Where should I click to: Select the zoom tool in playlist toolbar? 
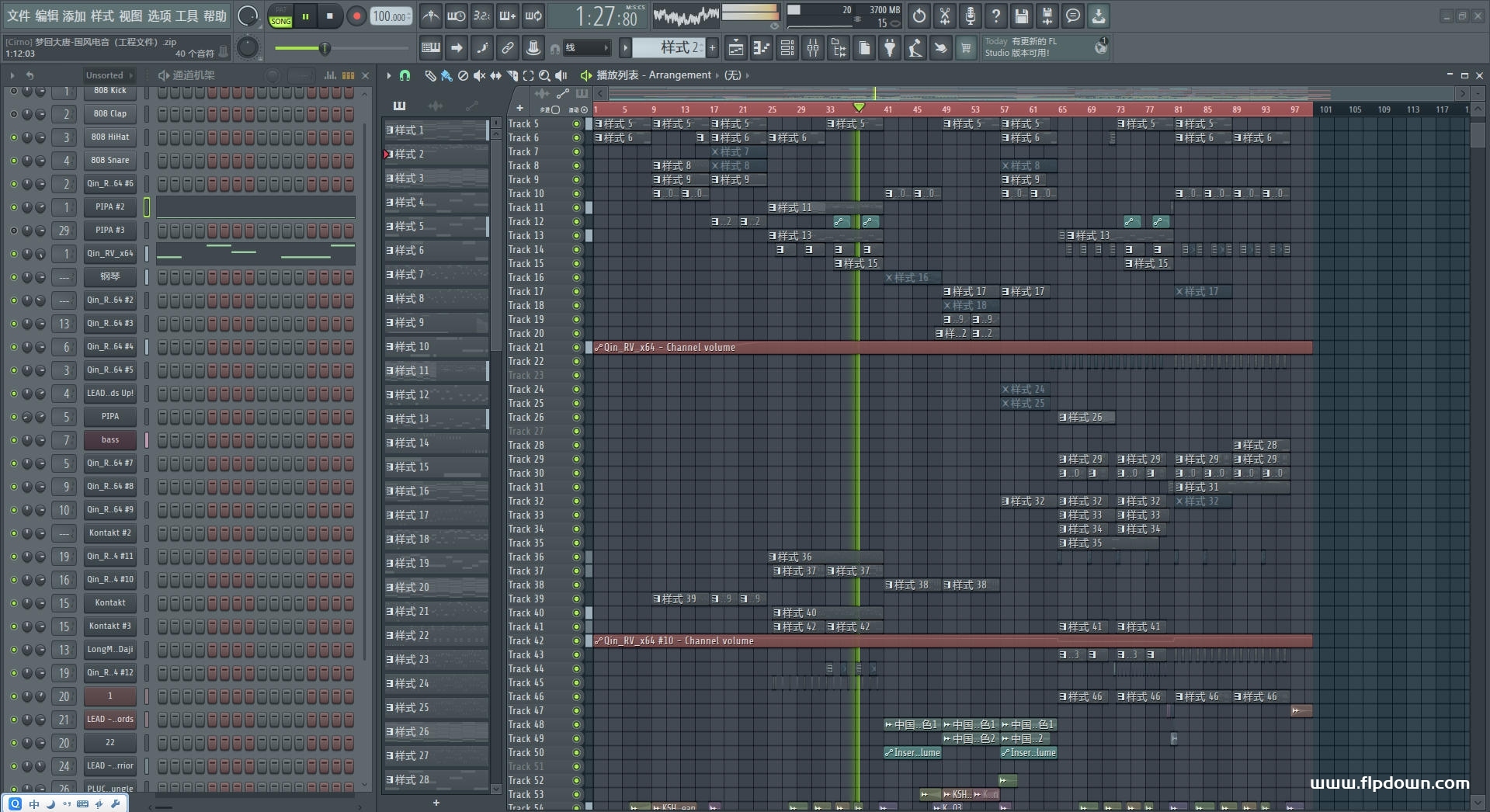click(544, 75)
